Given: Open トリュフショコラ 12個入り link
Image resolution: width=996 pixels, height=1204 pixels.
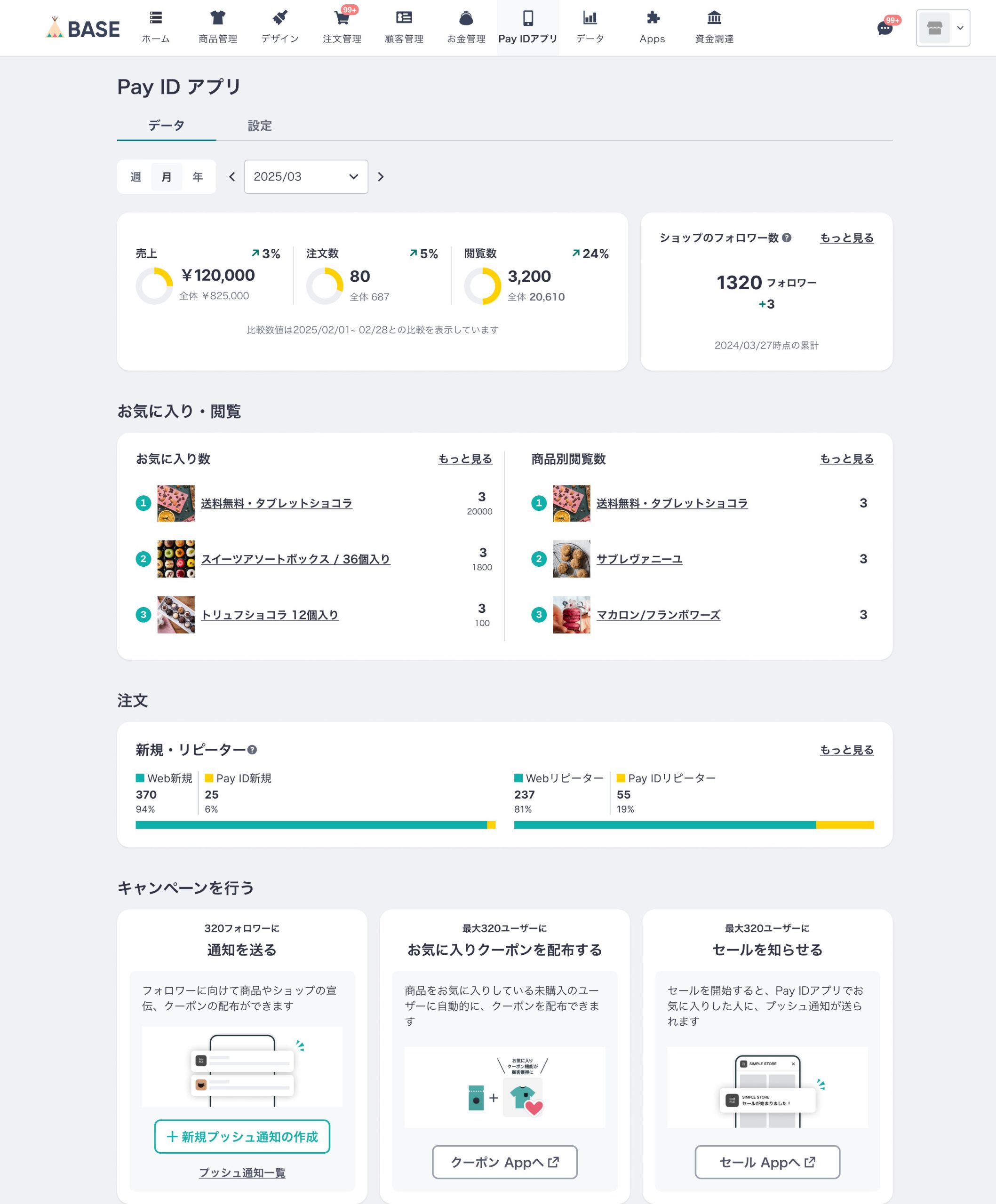Looking at the screenshot, I should point(270,615).
